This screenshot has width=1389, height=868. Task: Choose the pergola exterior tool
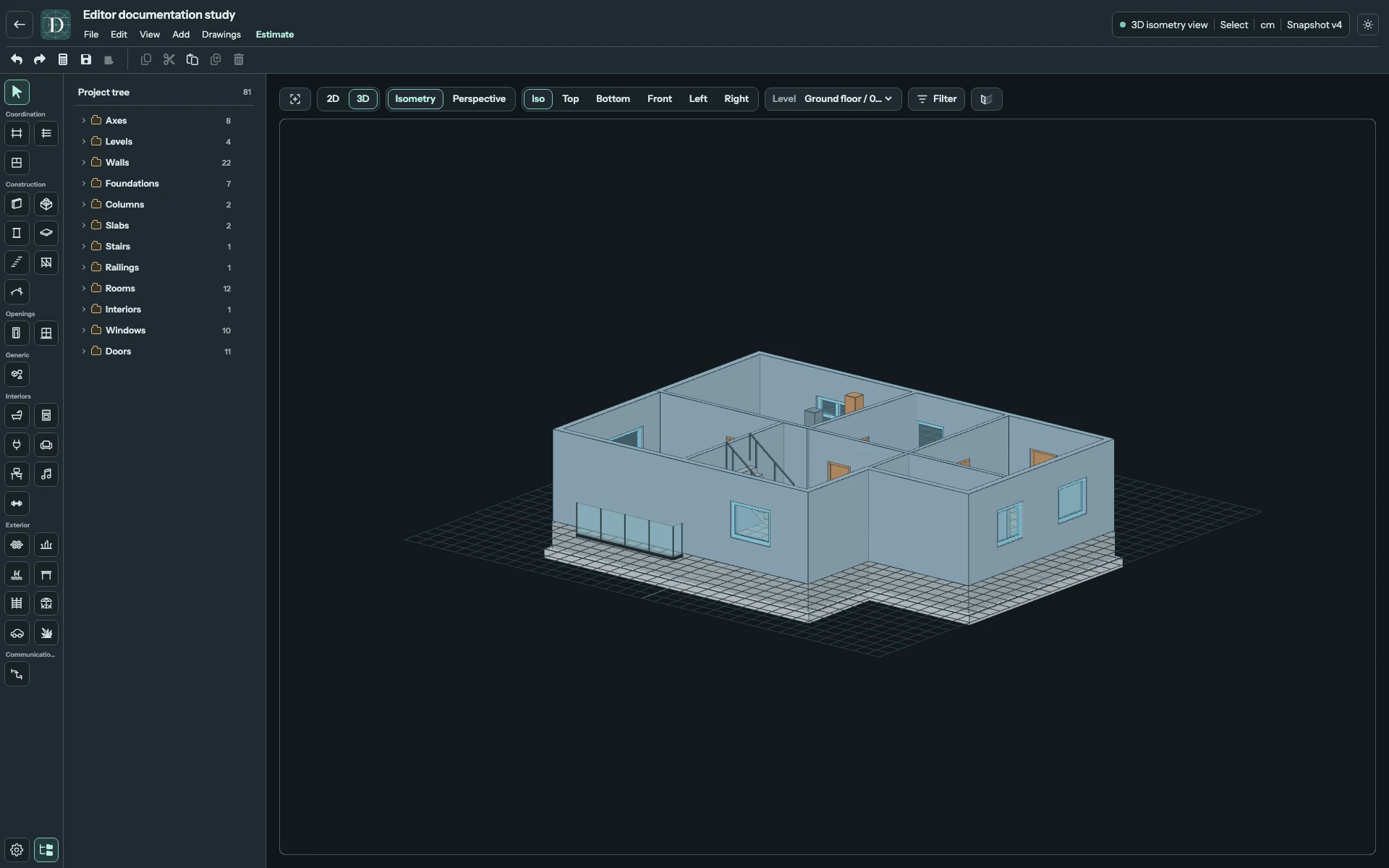[46, 574]
